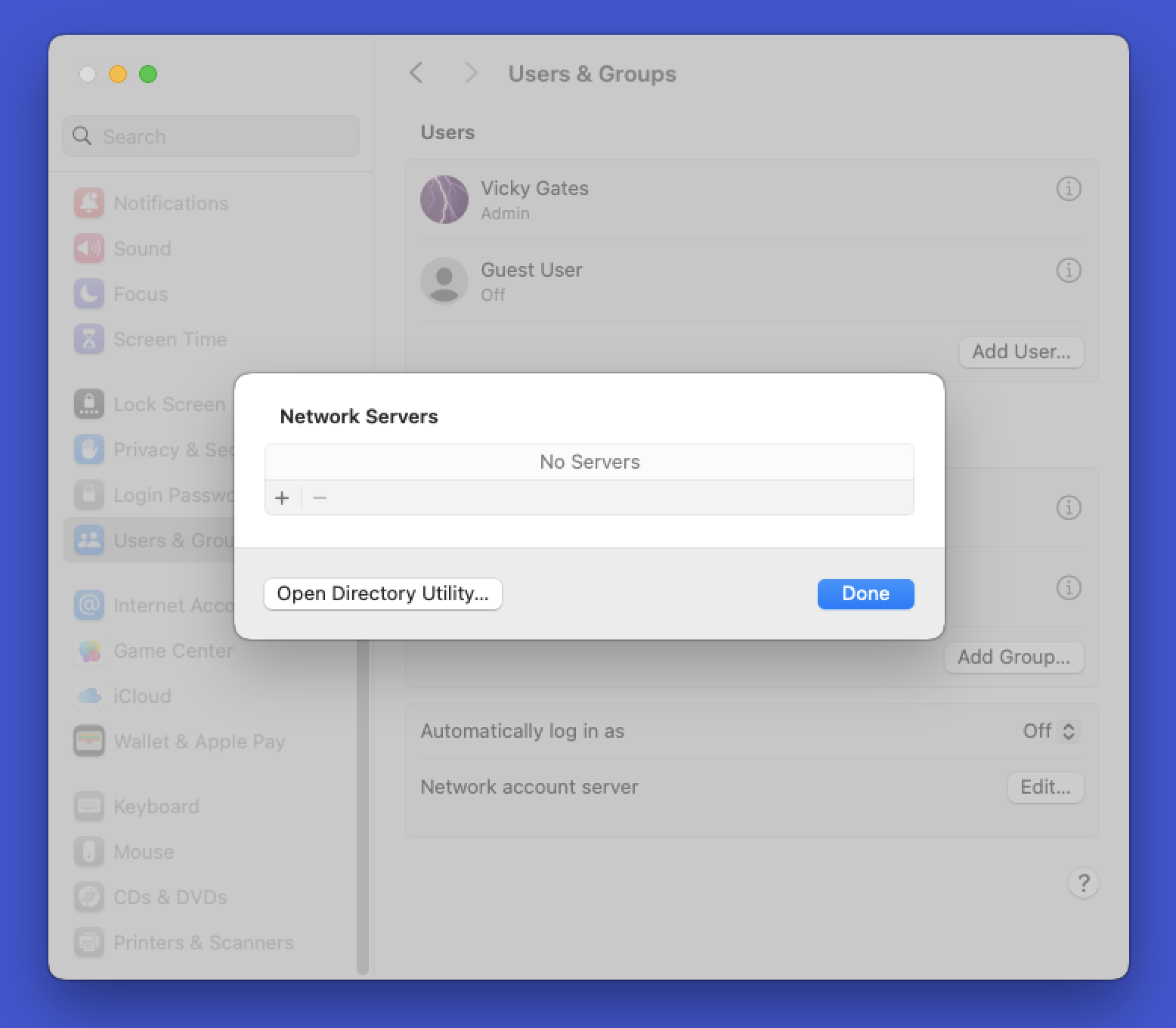Select Wallet & Apple Pay settings
Image resolution: width=1176 pixels, height=1028 pixels.
tap(199, 742)
